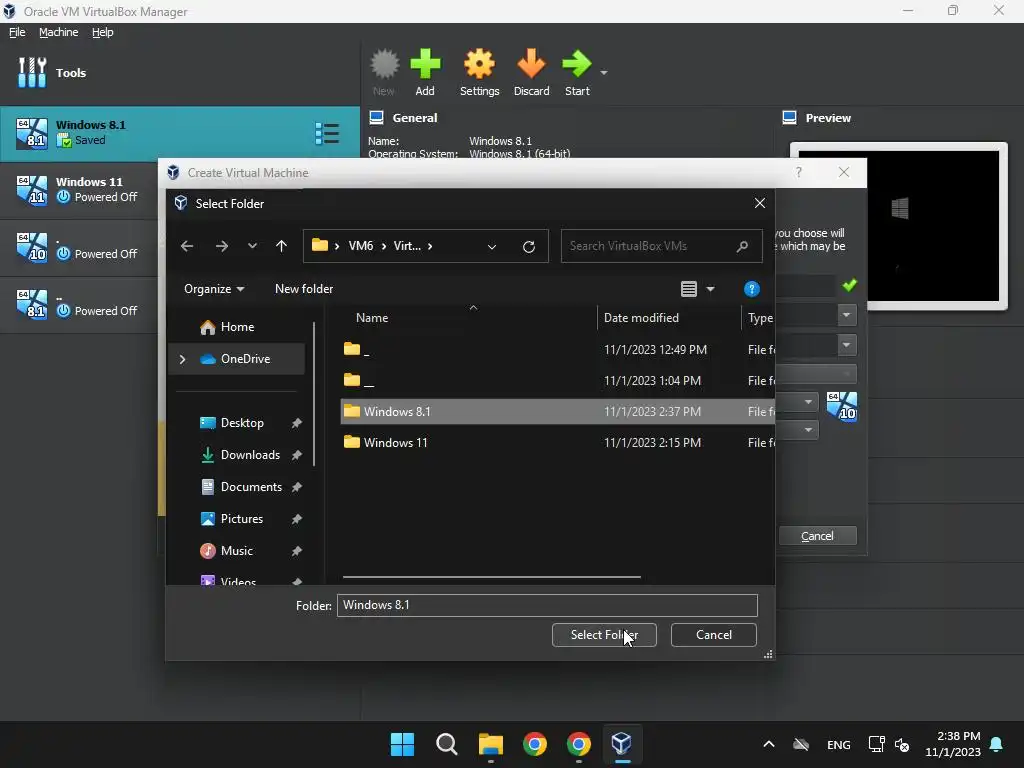Viewport: 1024px width, 768px height.
Task: Open File Explorer from taskbar
Action: (x=490, y=744)
